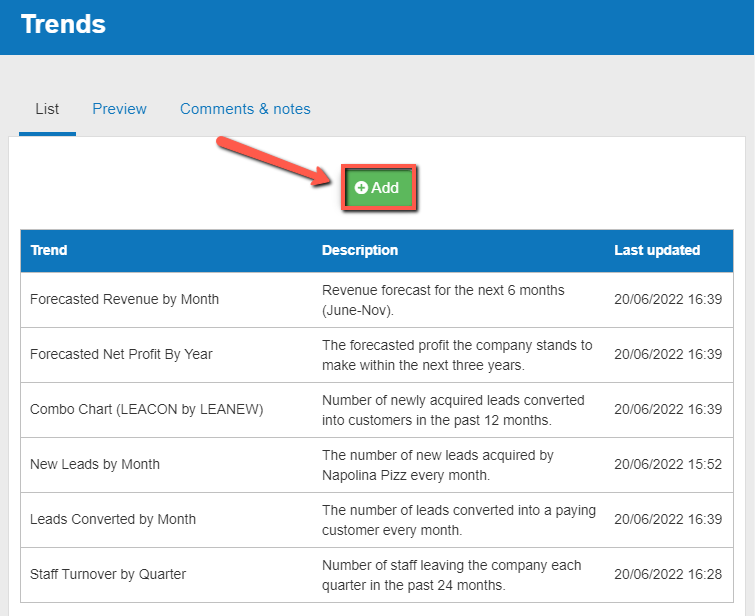Click the Trends page title
Screen dimensions: 755x616
click(63, 24)
